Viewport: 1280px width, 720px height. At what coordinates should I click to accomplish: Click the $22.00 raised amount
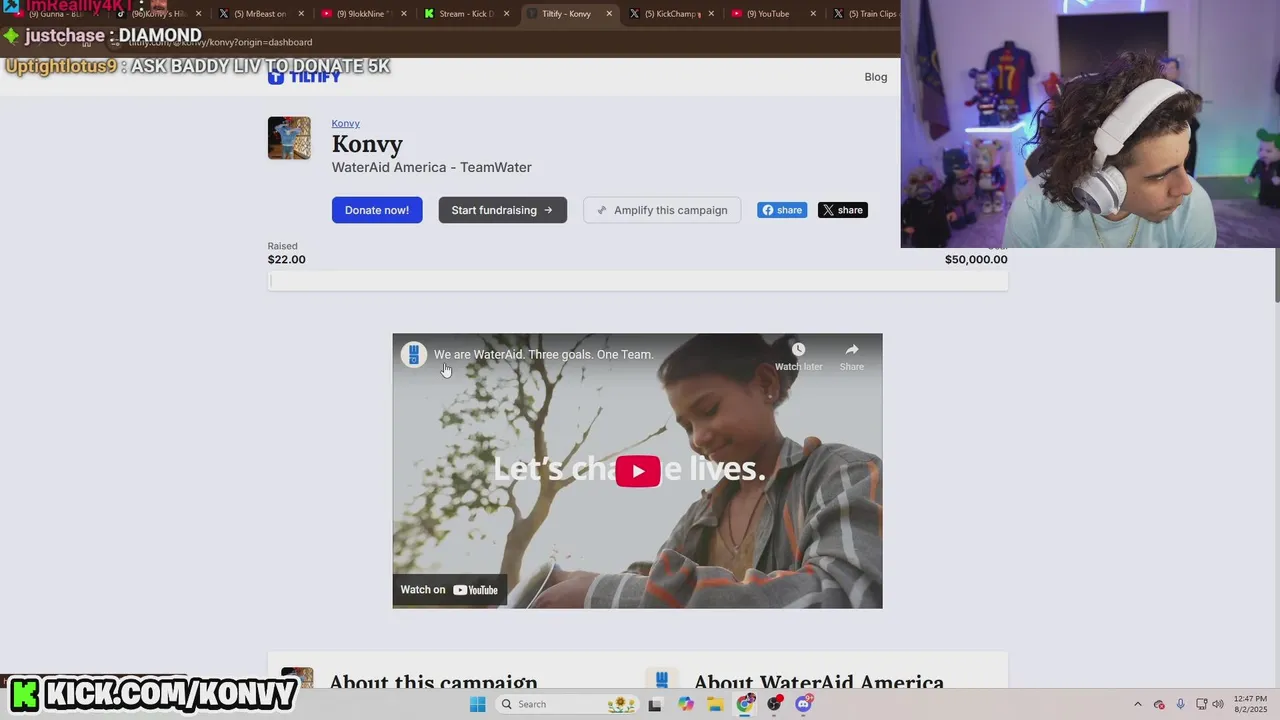coord(287,260)
